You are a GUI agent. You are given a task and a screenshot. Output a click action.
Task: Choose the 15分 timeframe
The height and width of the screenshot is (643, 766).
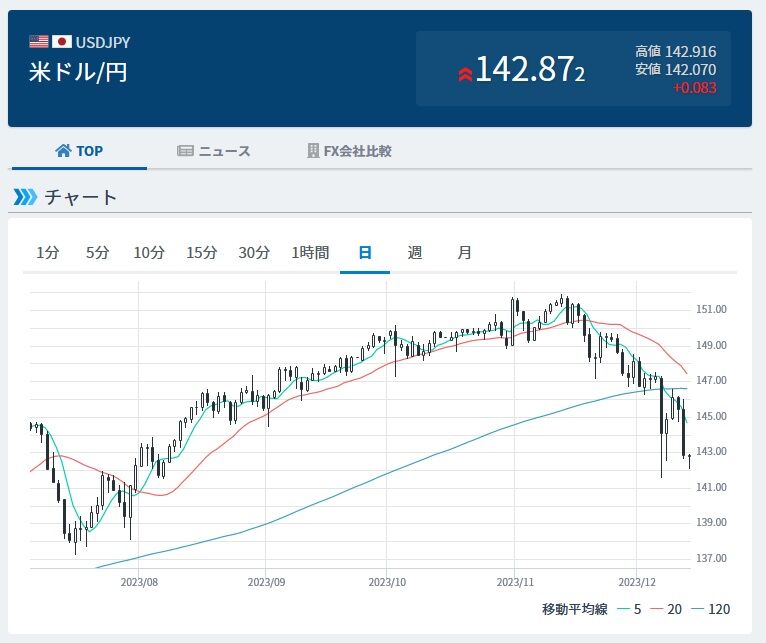coord(201,253)
